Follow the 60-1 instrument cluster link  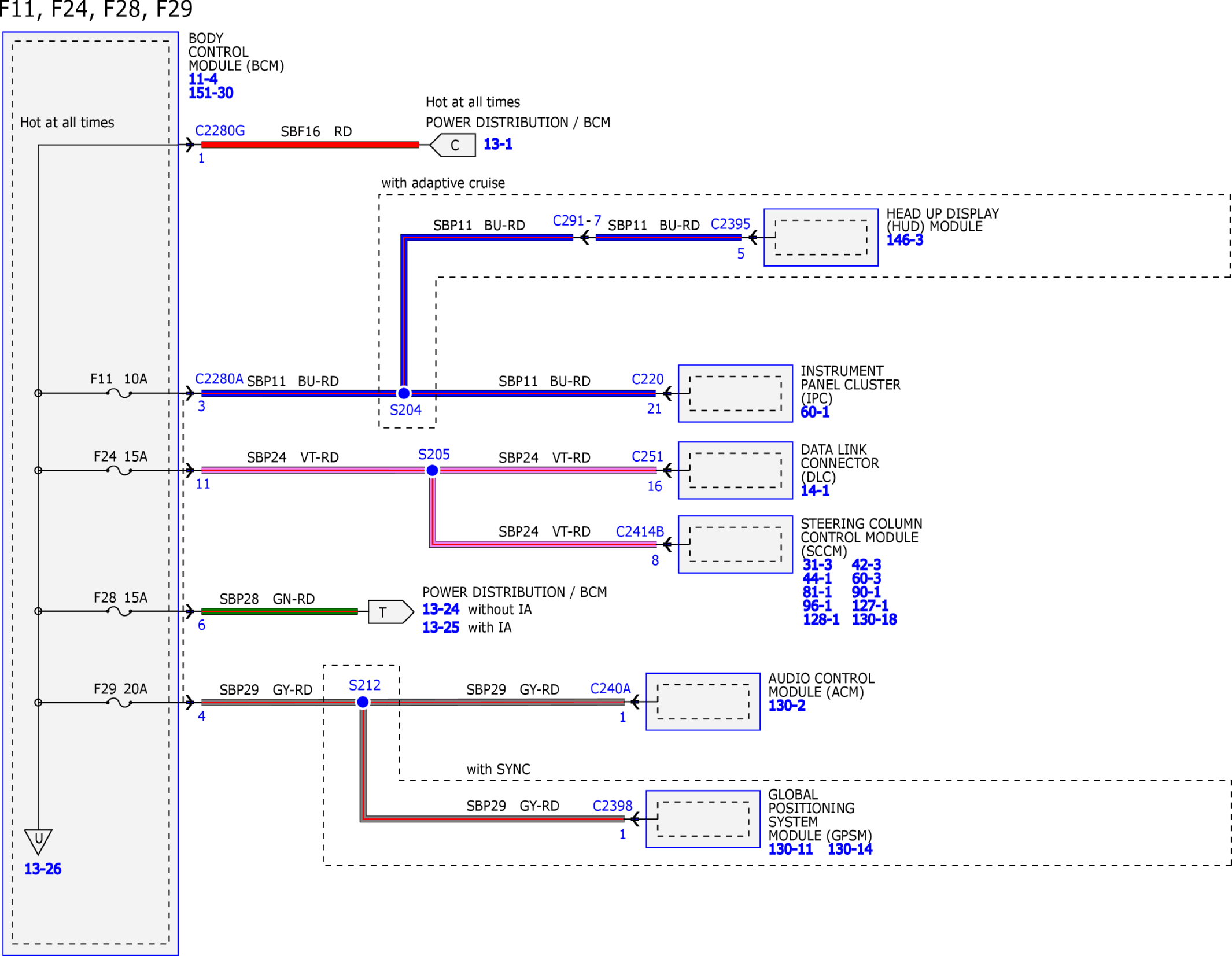coord(815,412)
